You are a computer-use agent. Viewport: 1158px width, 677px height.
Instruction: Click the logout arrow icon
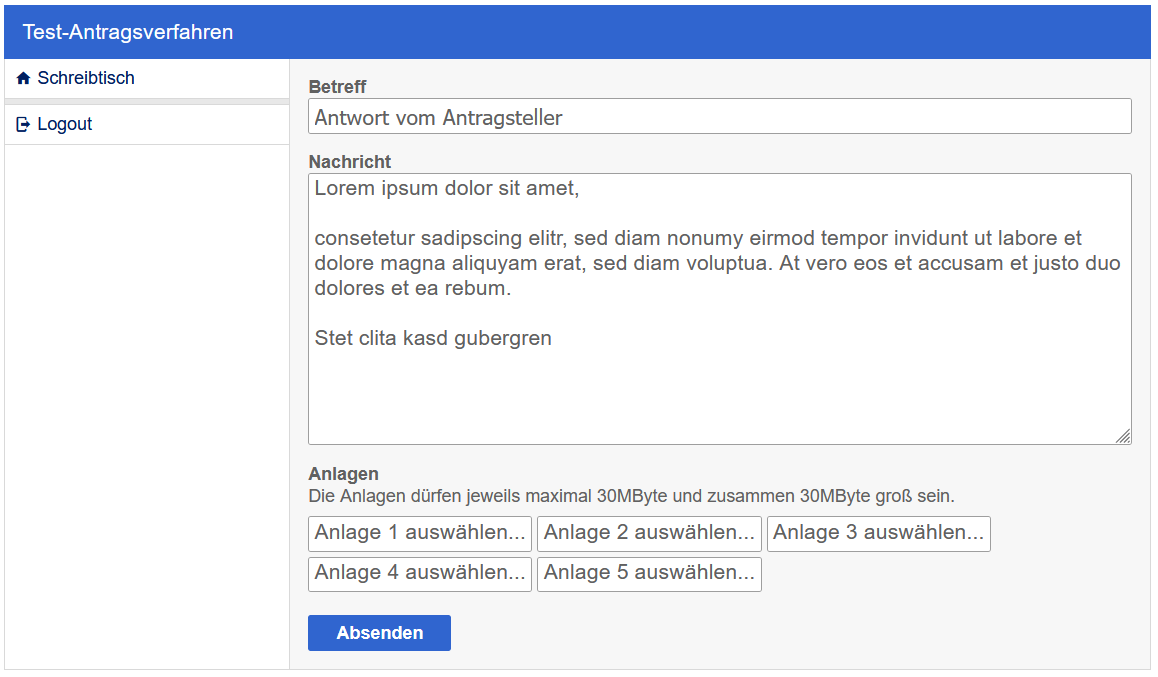pyautogui.click(x=24, y=125)
